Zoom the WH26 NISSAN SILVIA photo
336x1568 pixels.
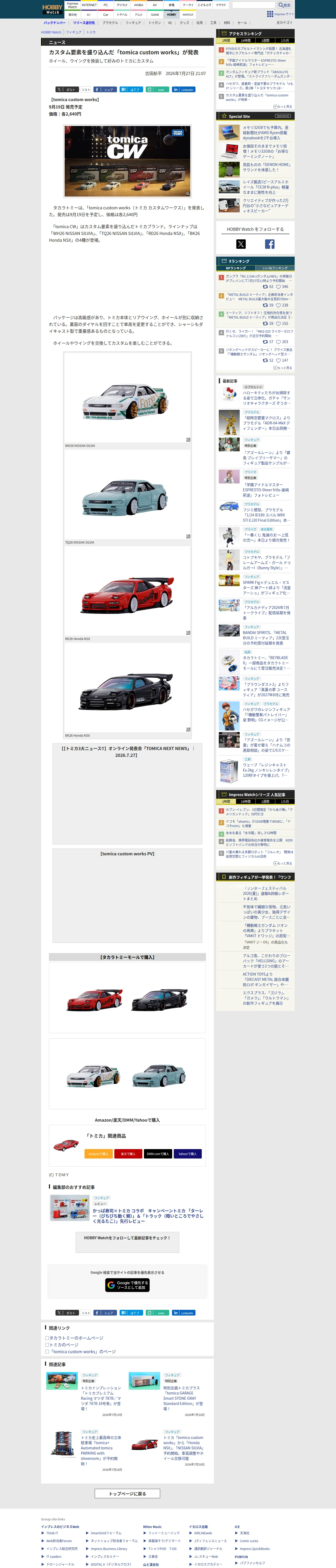point(188,440)
